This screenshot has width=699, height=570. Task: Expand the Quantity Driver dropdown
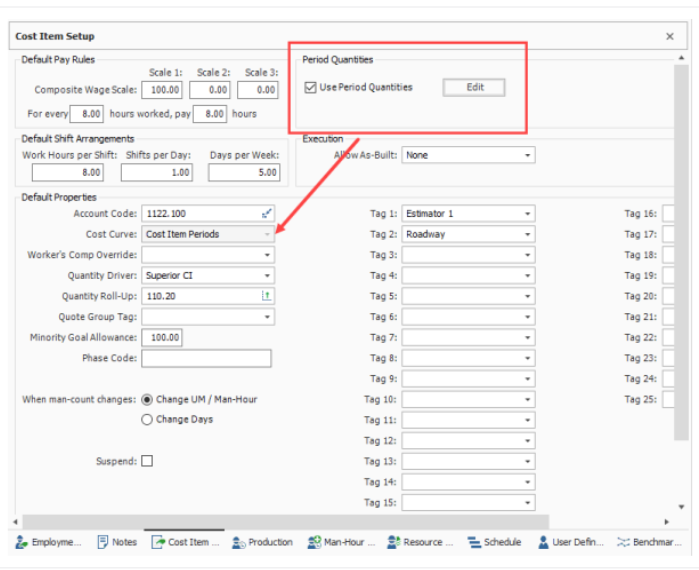(267, 276)
